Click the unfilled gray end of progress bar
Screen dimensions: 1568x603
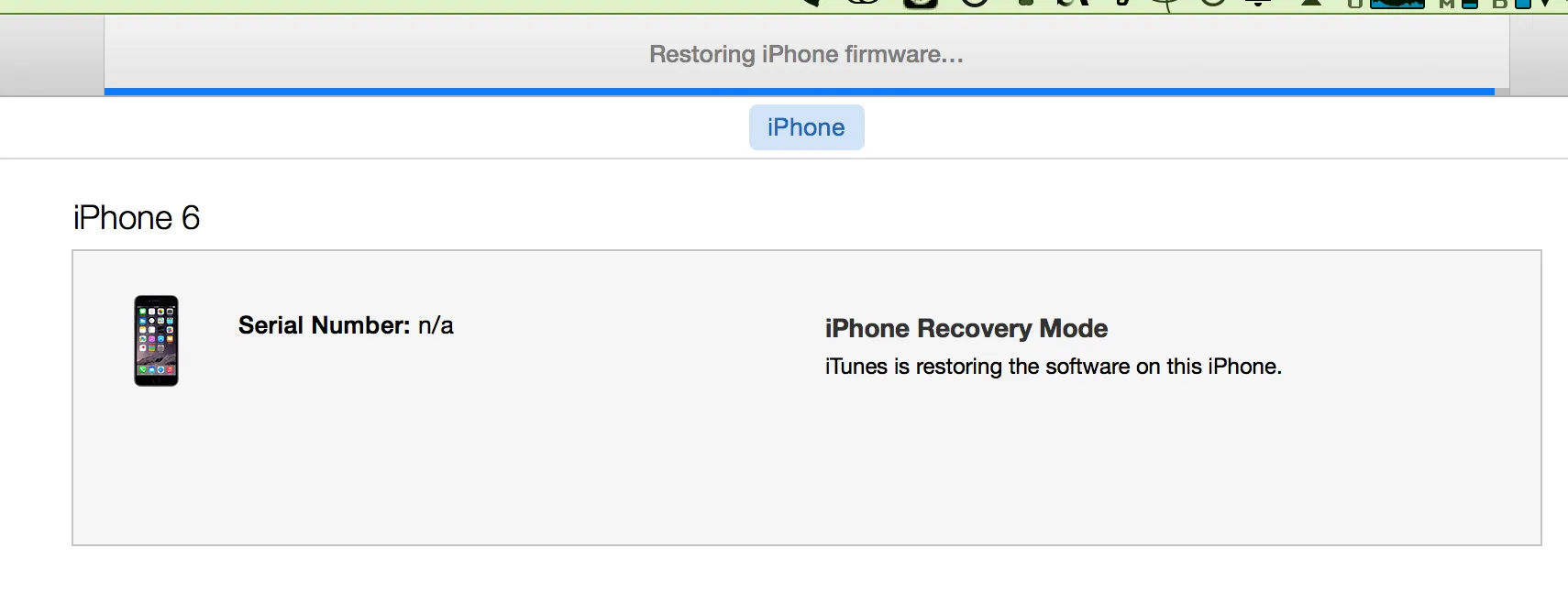click(x=1502, y=92)
